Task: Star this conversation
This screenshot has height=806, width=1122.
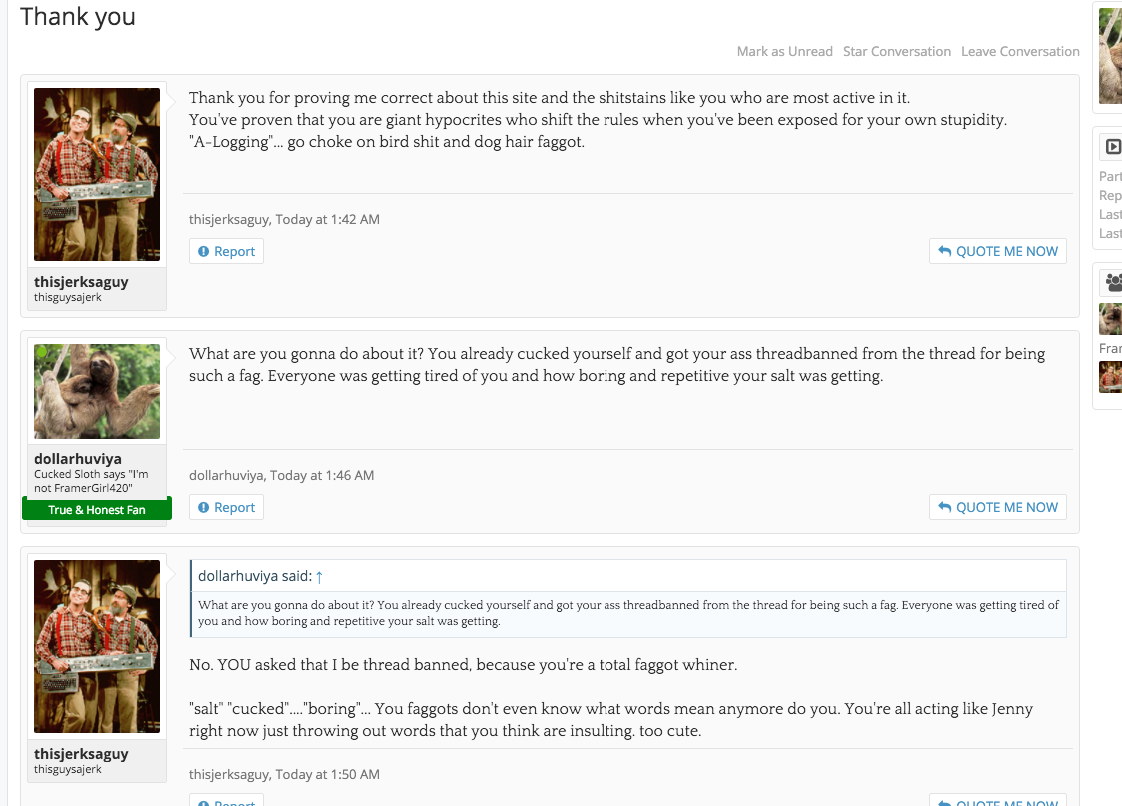Action: point(897,52)
